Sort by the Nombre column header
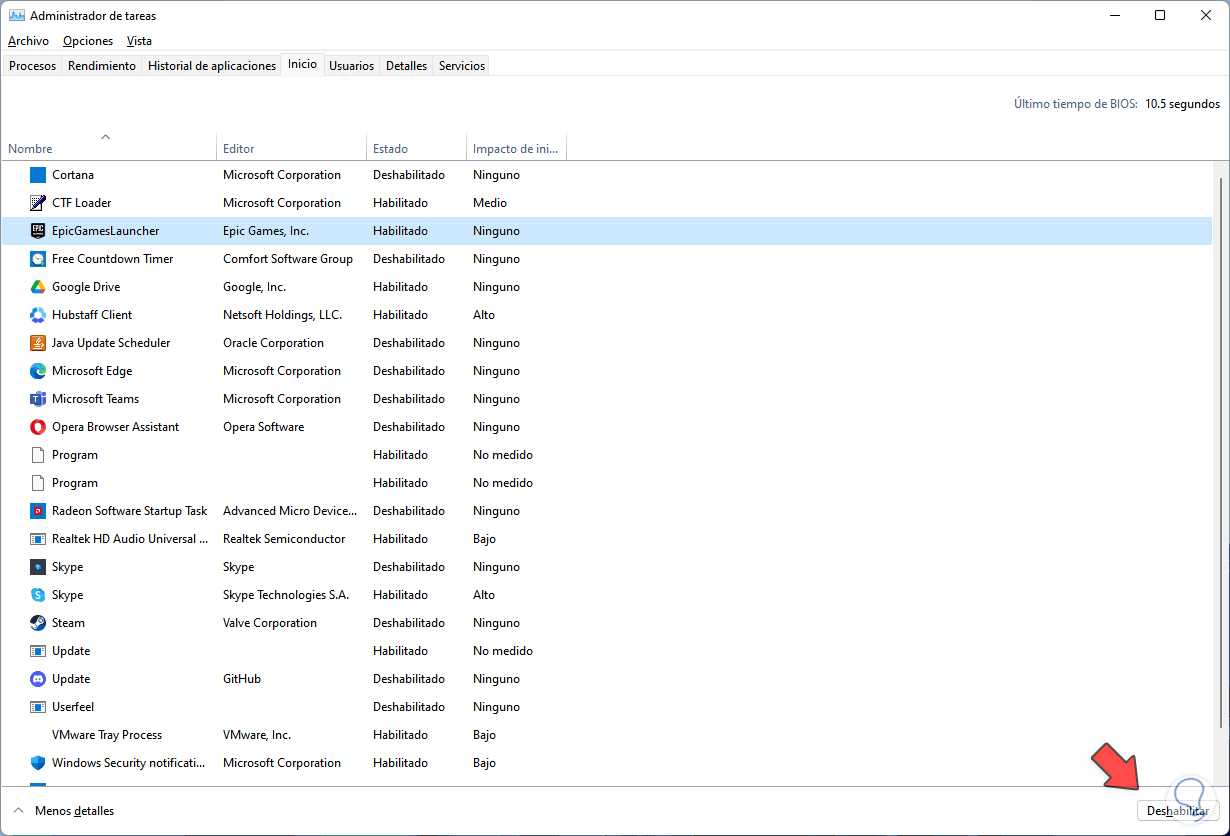Viewport: 1230px width, 836px height. click(108, 146)
